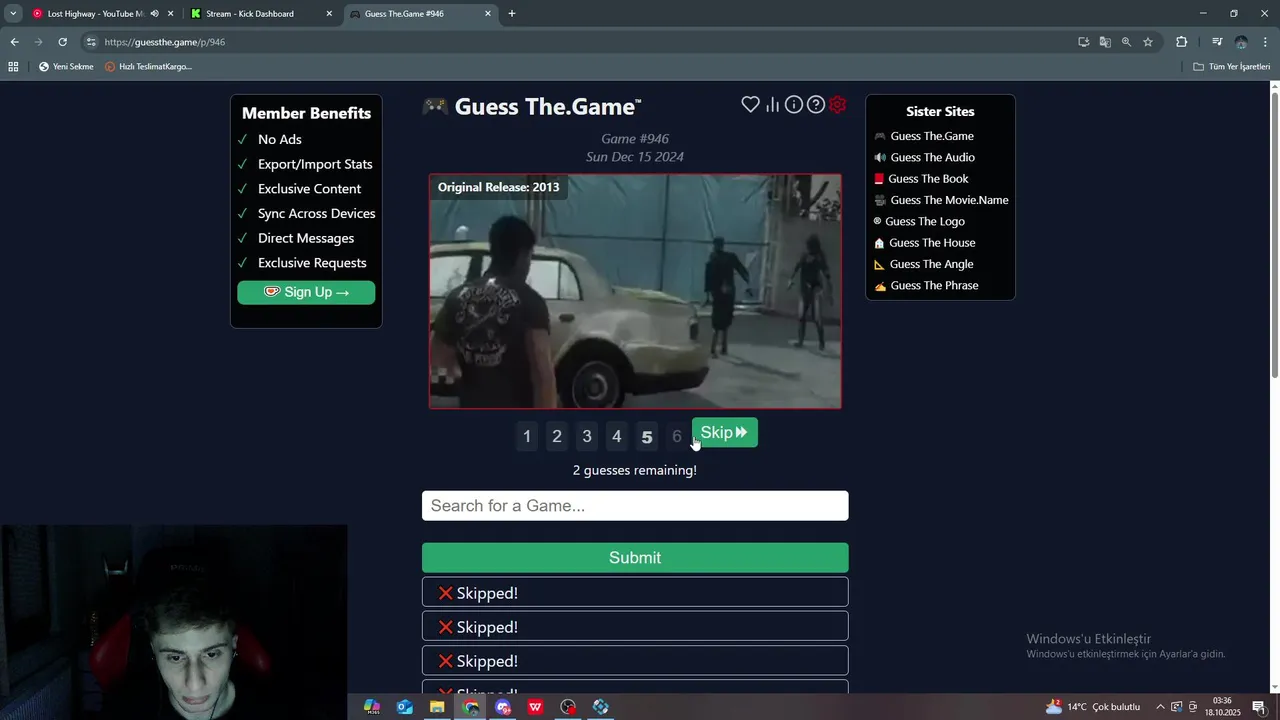Open WPS Office from taskbar
The height and width of the screenshot is (720, 1280).
536,707
